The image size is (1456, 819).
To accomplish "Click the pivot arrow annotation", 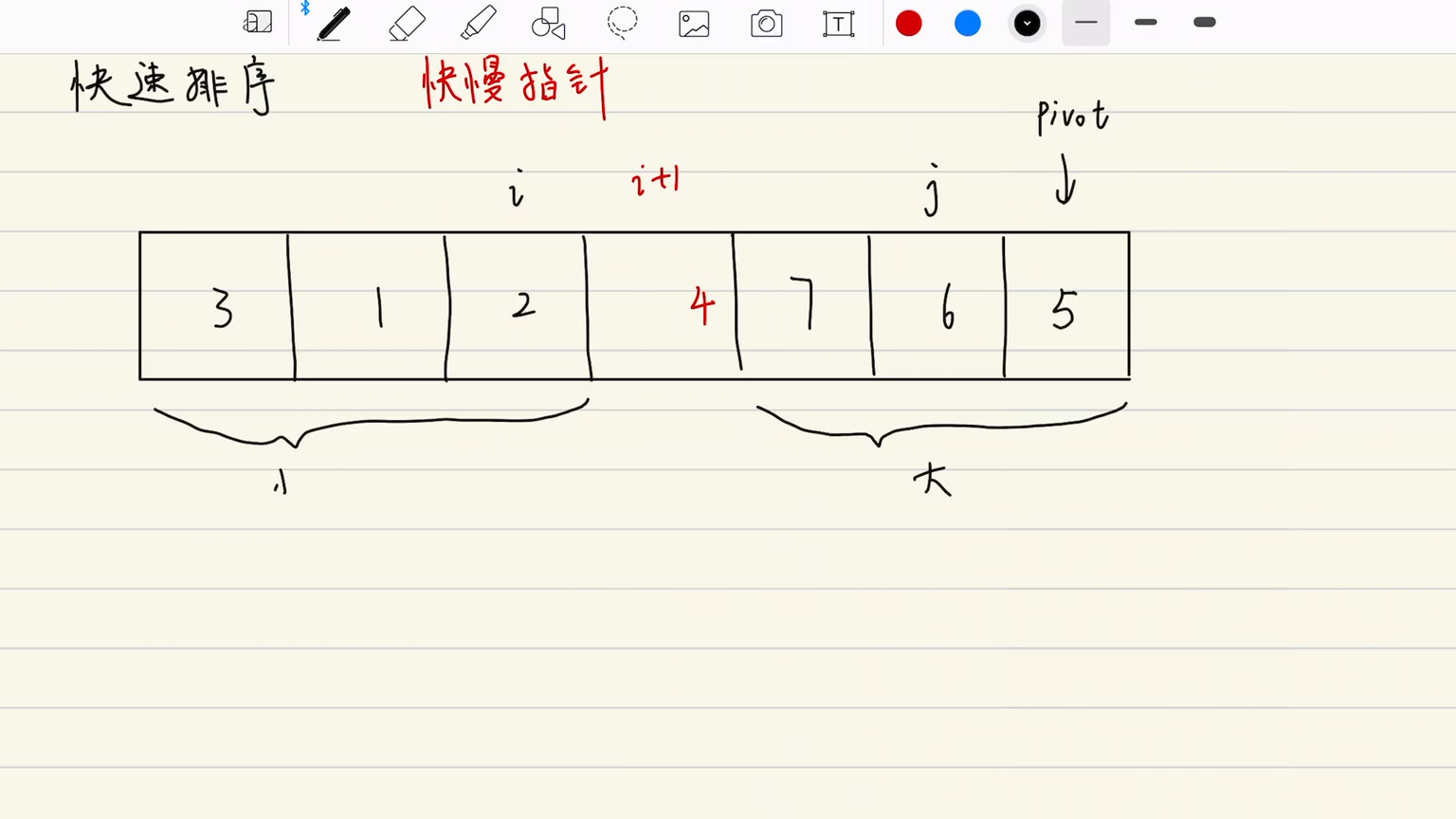I will tap(1065, 180).
